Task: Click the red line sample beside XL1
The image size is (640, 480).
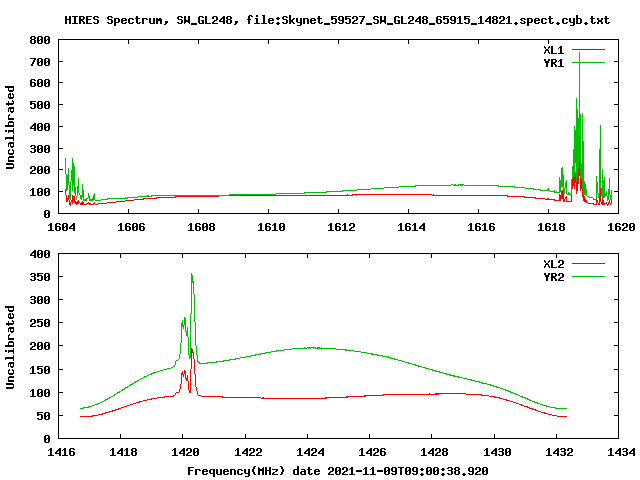Action: tap(588, 50)
